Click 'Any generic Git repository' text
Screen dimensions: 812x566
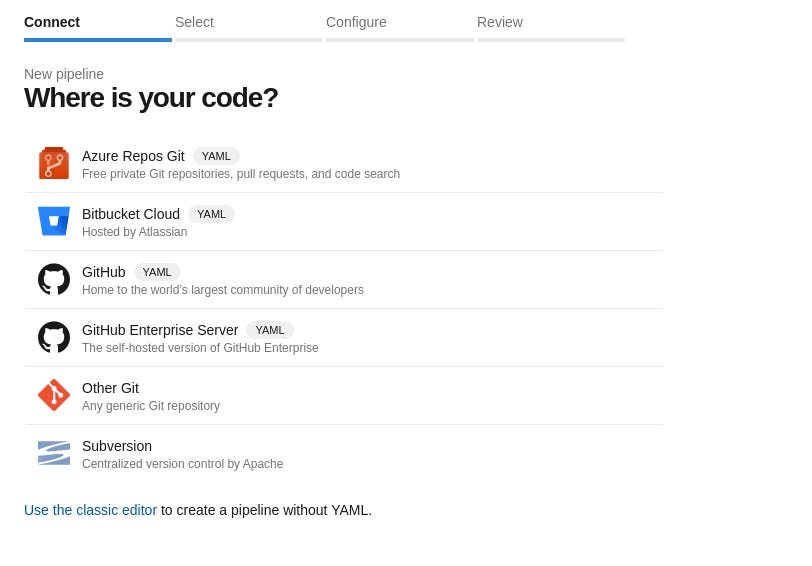pos(151,406)
